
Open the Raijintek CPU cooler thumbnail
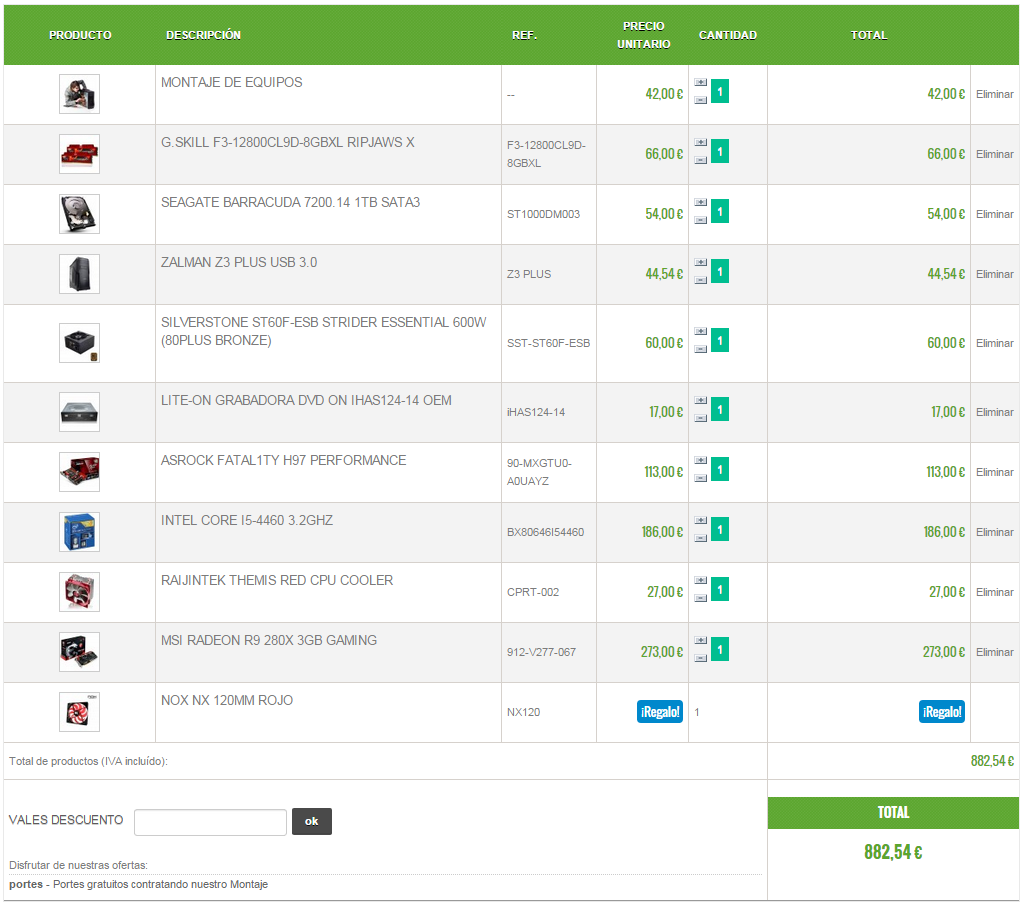point(79,592)
